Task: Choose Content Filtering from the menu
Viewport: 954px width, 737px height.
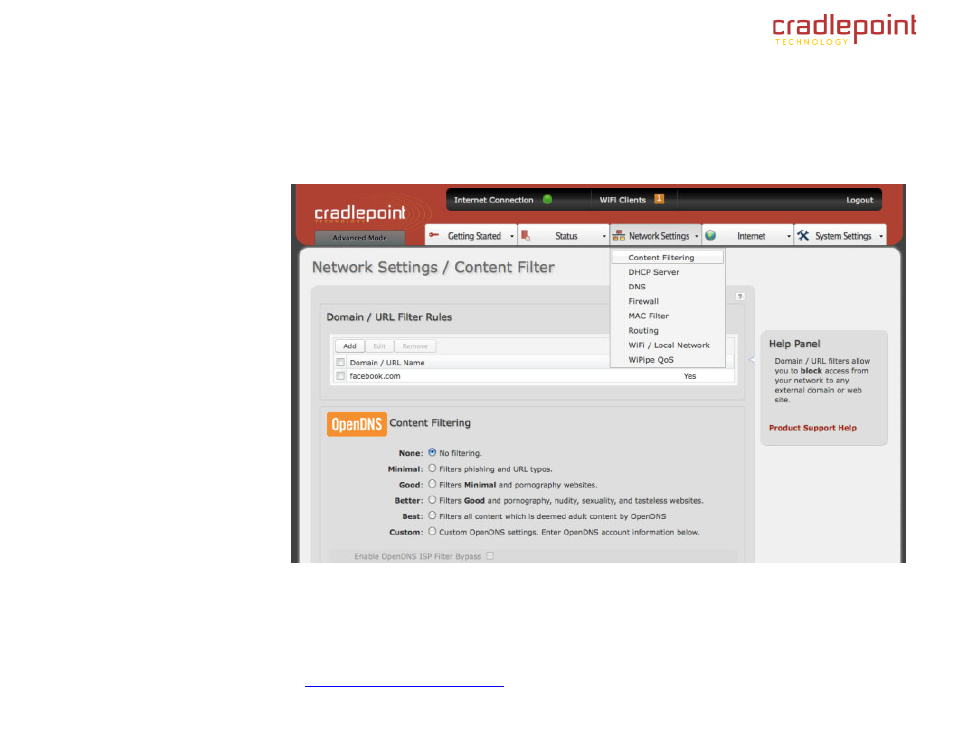Action: (667, 257)
